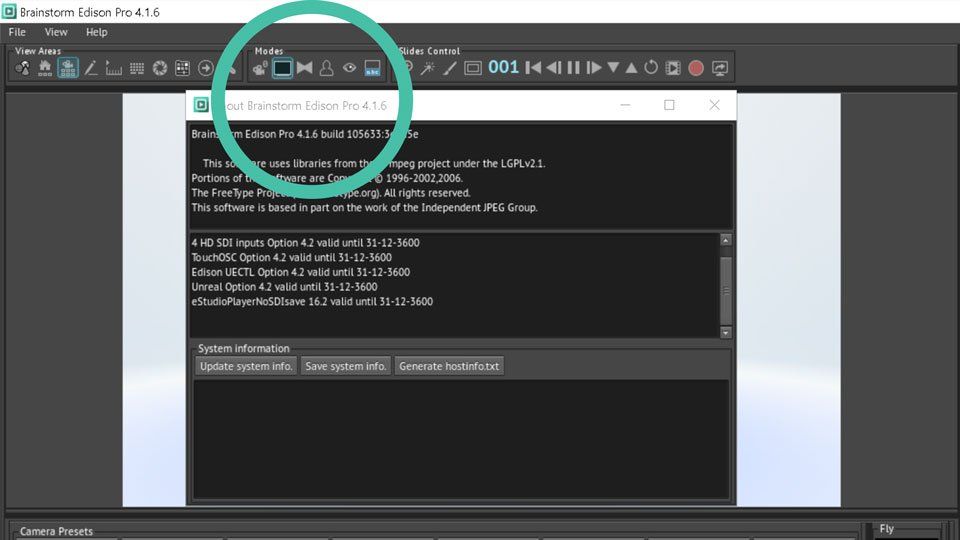Select the bowtie-shaped mode icon
960x540 pixels.
click(304, 68)
